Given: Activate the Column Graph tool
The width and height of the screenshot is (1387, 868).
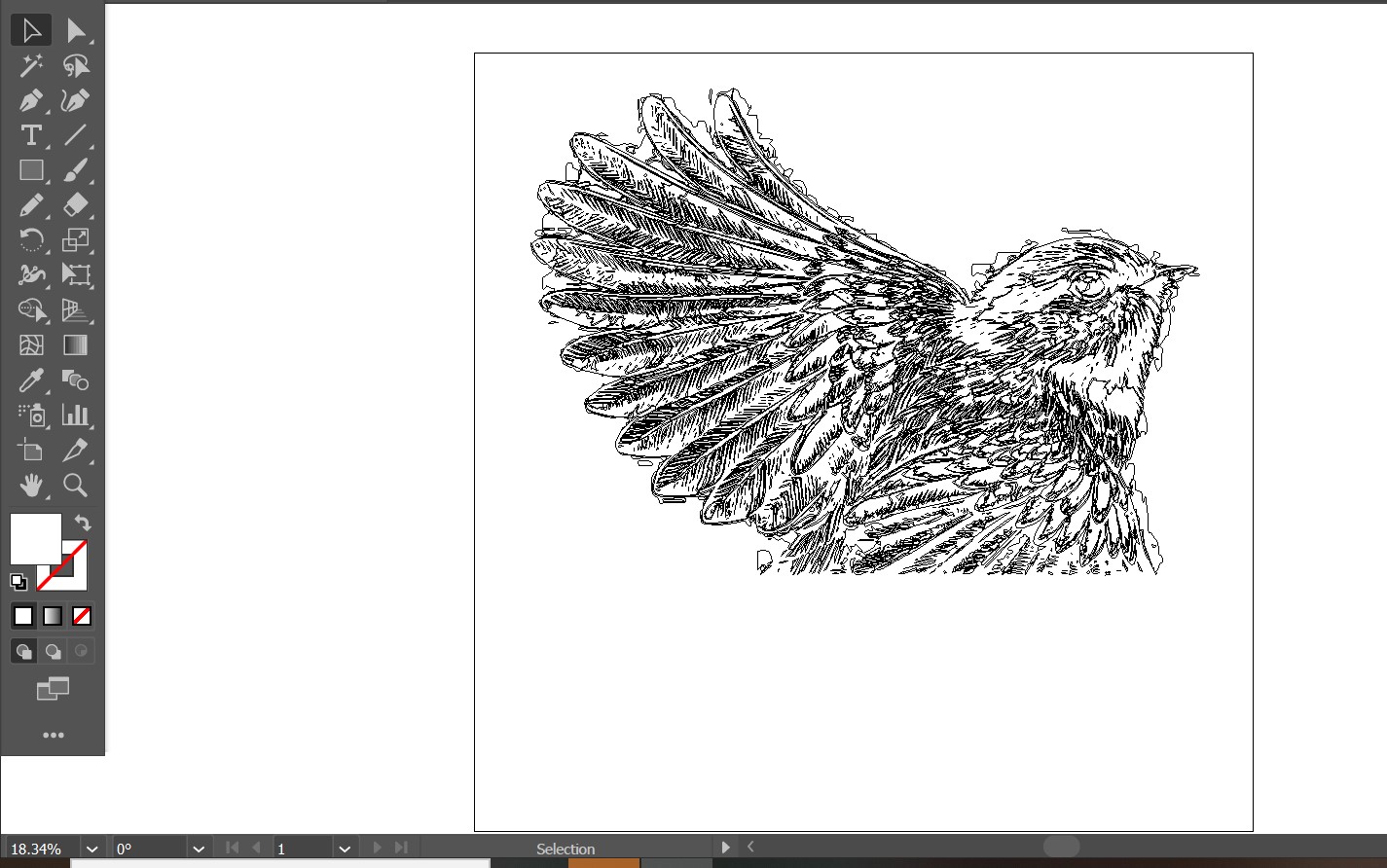Looking at the screenshot, I should click(76, 416).
